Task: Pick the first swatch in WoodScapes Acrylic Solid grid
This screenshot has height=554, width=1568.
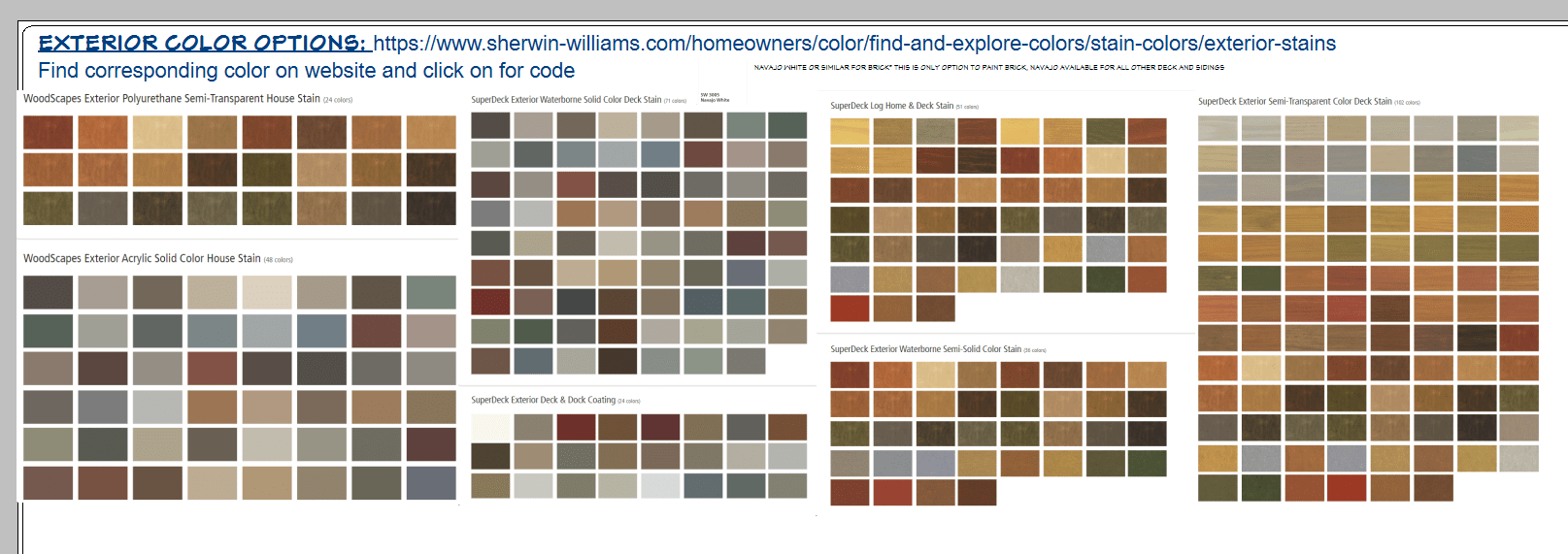Action: point(48,292)
